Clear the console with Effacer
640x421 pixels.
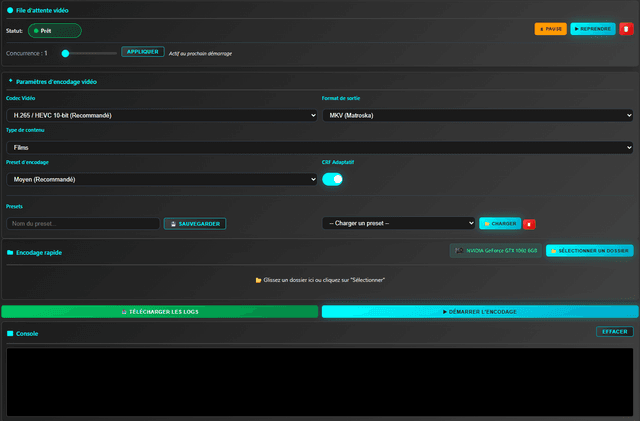615,332
